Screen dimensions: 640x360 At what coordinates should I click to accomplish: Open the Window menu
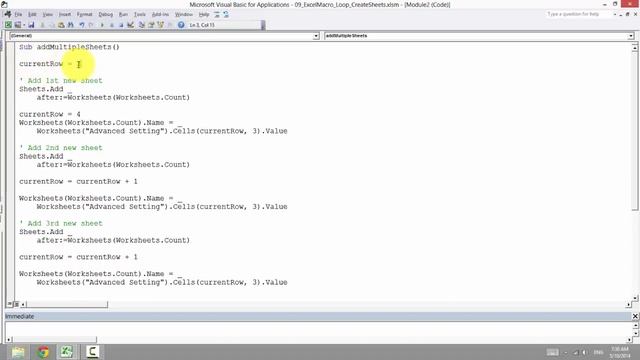point(184,14)
